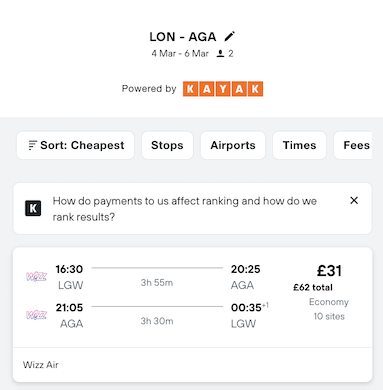Dismiss the ranking info banner
The height and width of the screenshot is (390, 383).
pos(354,200)
